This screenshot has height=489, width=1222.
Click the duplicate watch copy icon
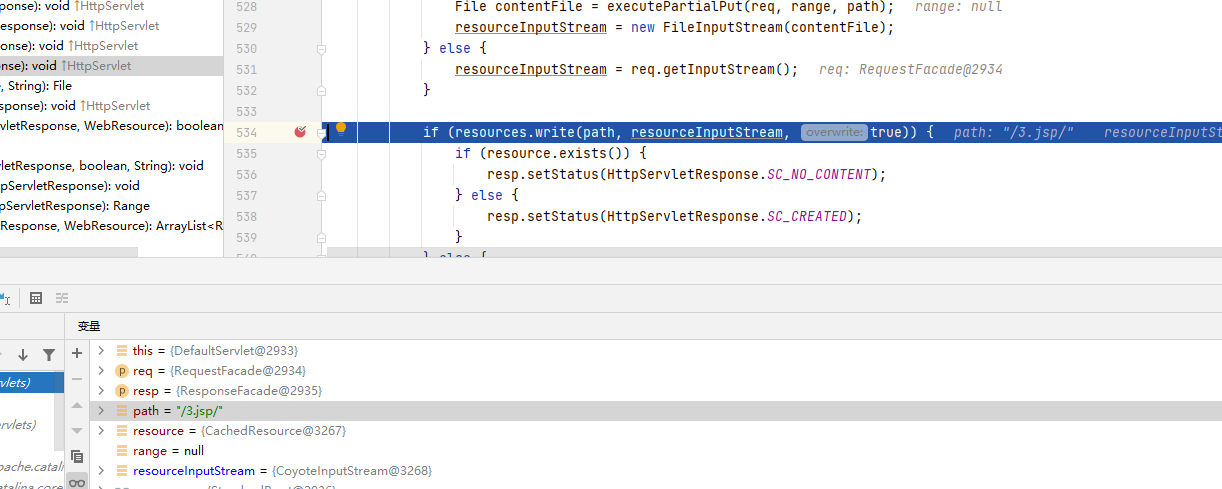(x=77, y=456)
